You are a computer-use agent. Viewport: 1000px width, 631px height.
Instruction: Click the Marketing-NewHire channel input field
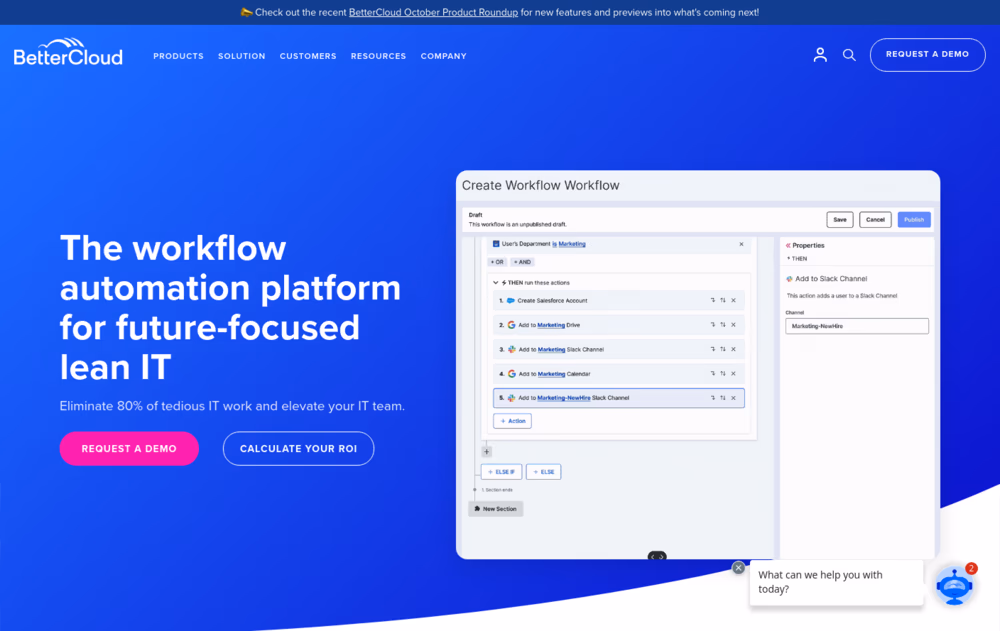pos(857,326)
